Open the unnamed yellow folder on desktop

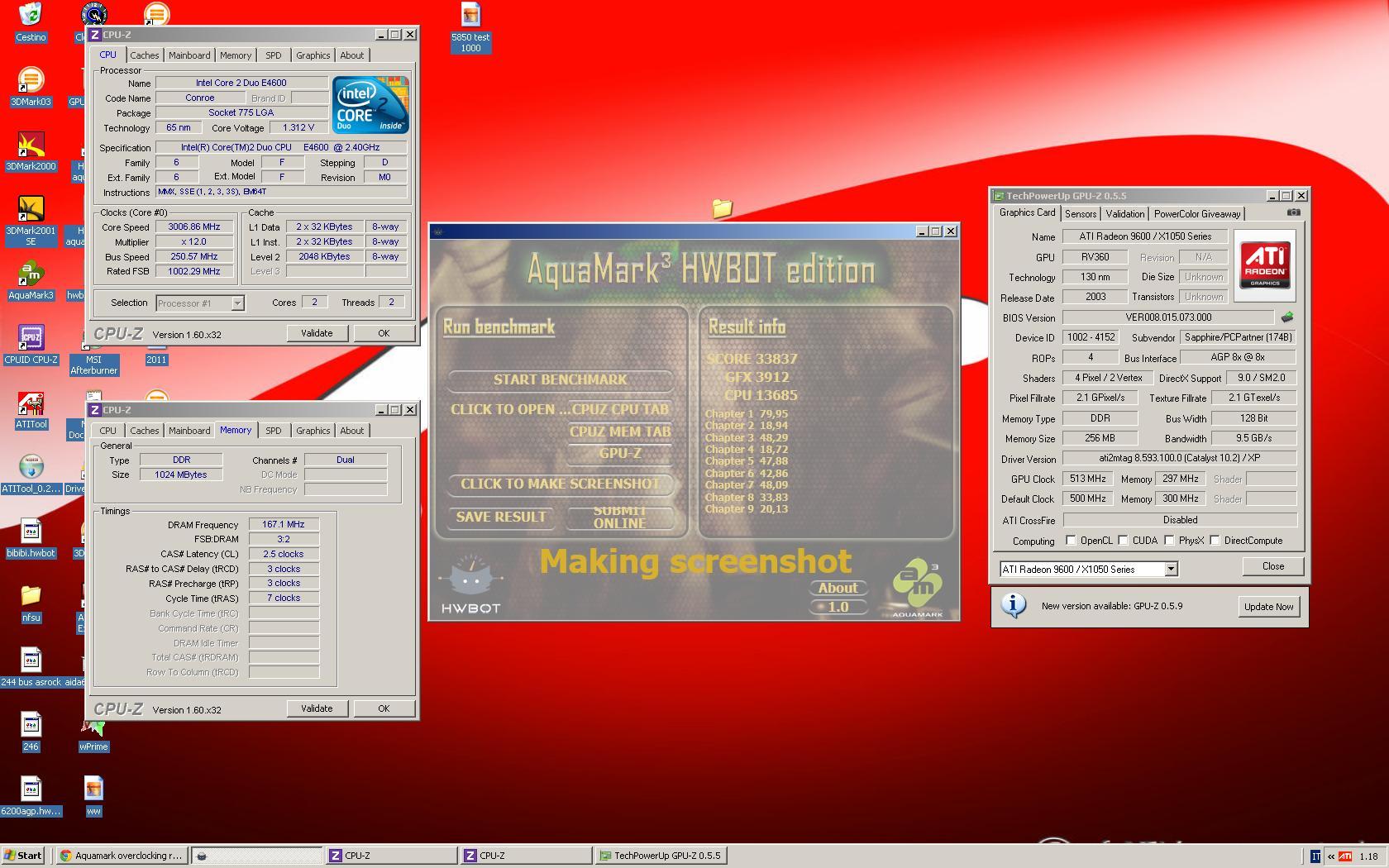pos(722,208)
